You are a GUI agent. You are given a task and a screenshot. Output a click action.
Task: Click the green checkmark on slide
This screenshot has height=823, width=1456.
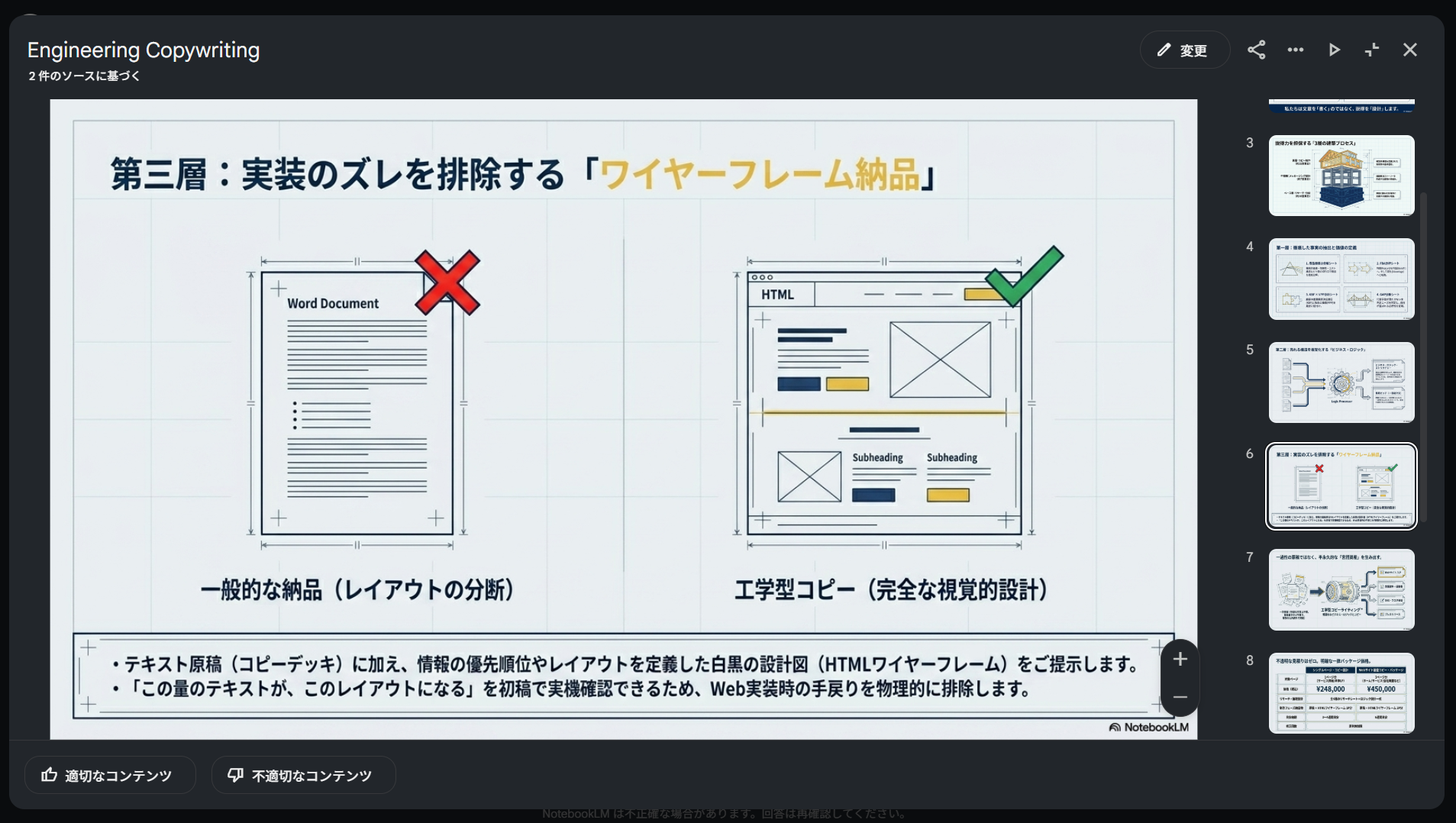(1024, 276)
